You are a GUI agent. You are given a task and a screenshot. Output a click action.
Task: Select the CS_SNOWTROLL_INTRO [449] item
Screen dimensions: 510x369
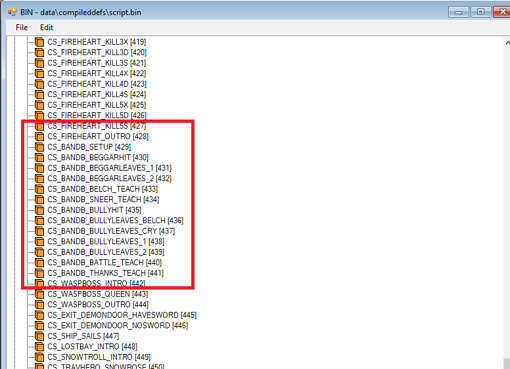[x=99, y=357]
